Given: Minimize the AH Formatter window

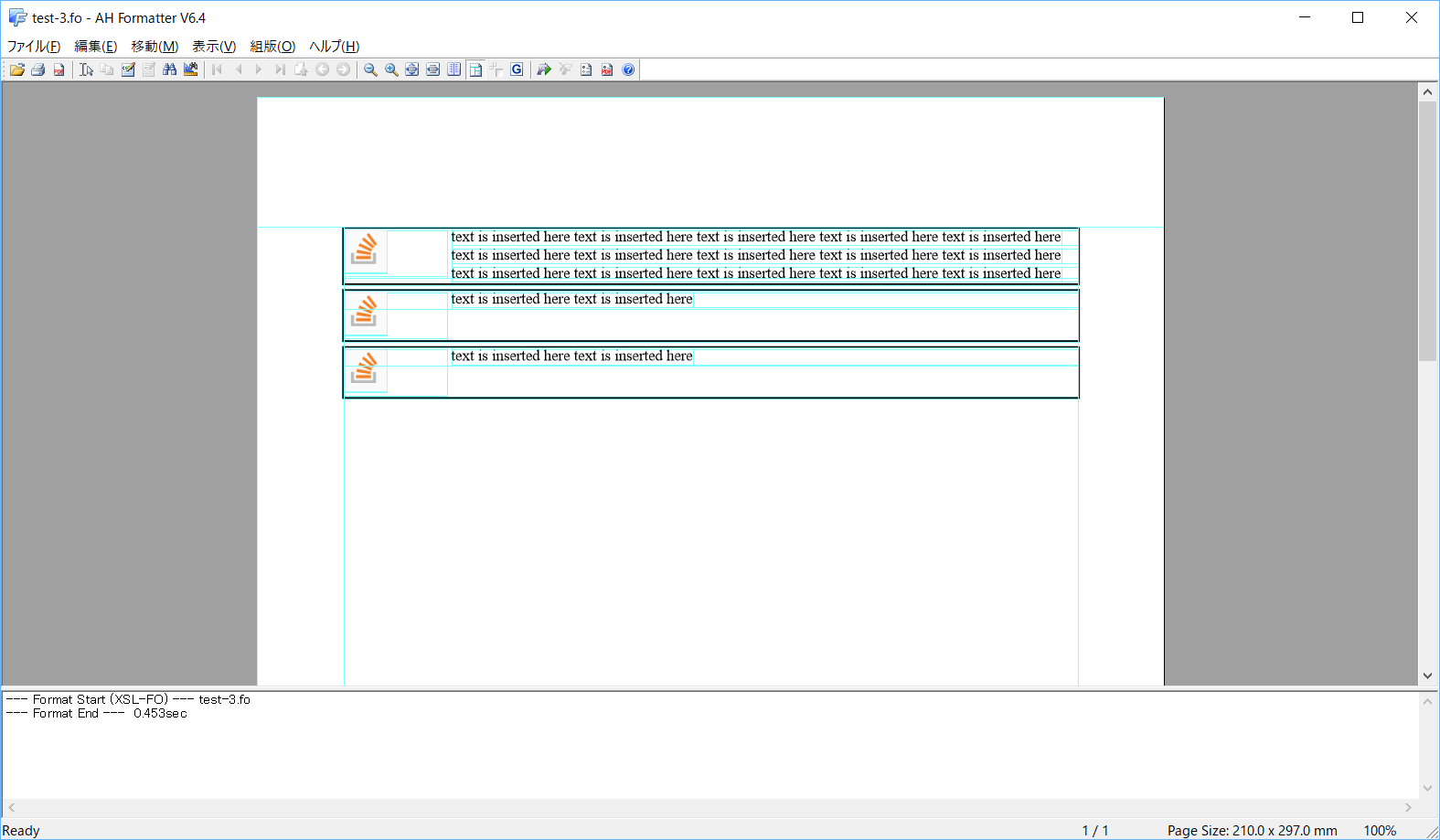Looking at the screenshot, I should [1305, 17].
